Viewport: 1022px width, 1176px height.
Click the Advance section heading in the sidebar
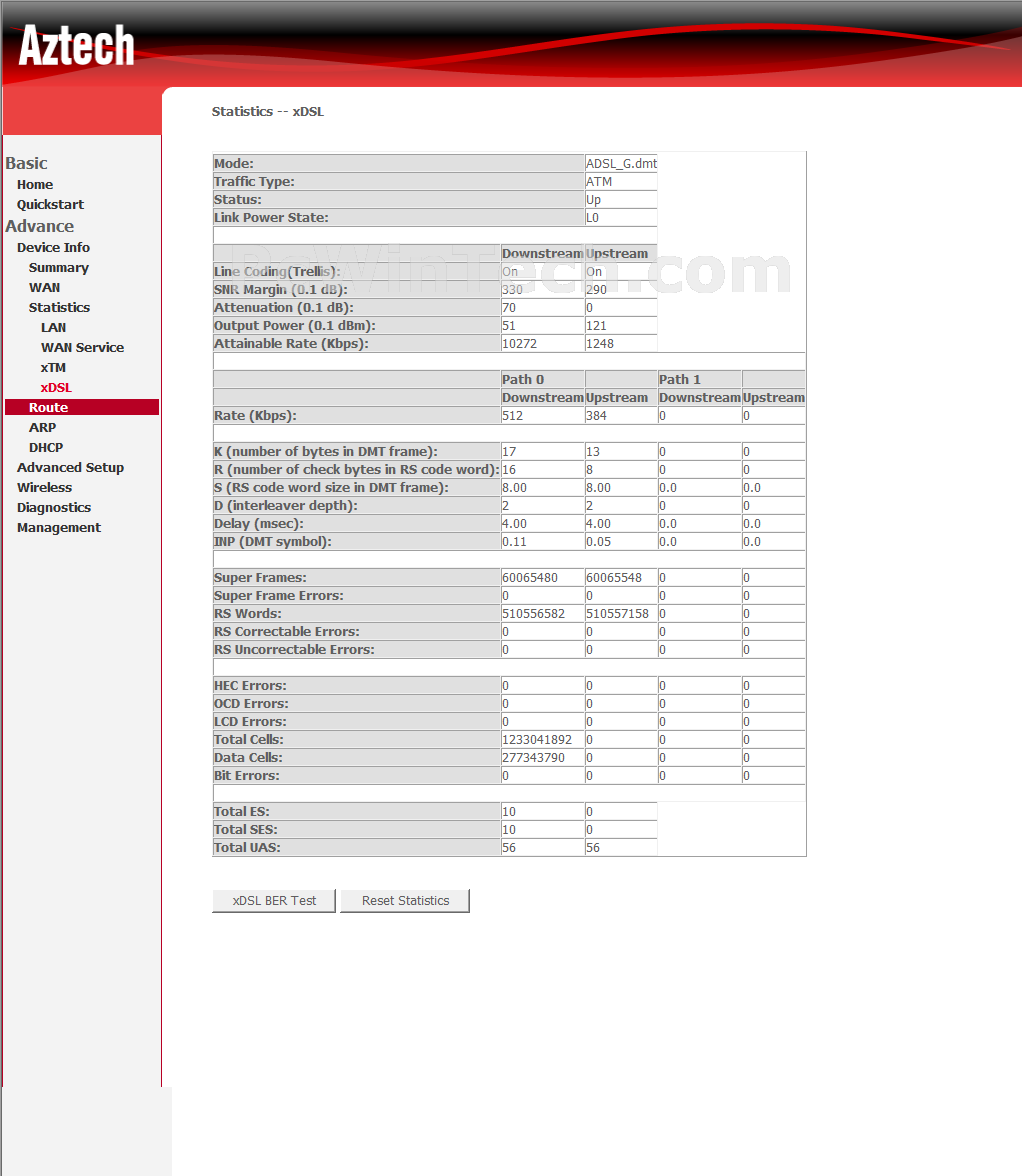(40, 226)
